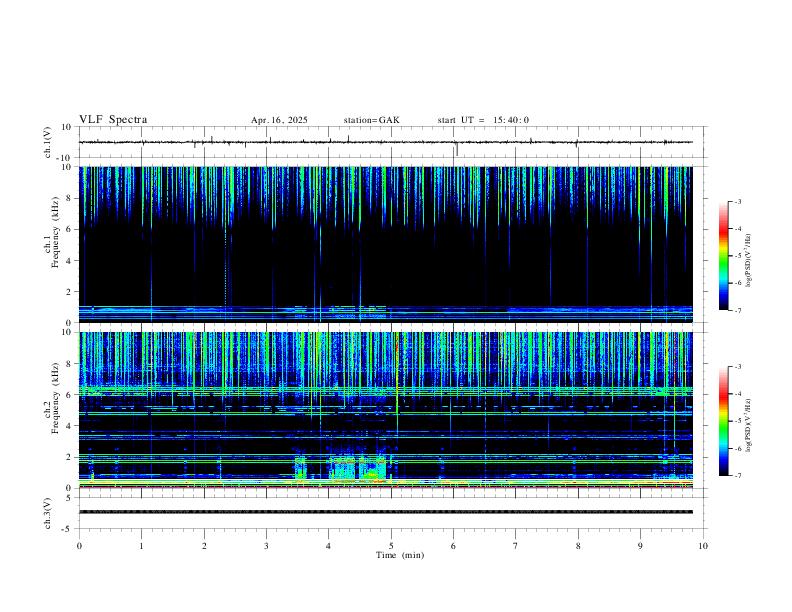This screenshot has width=792, height=612.
Task: Click the 'VLF Spectra' title text
Action: (113, 120)
